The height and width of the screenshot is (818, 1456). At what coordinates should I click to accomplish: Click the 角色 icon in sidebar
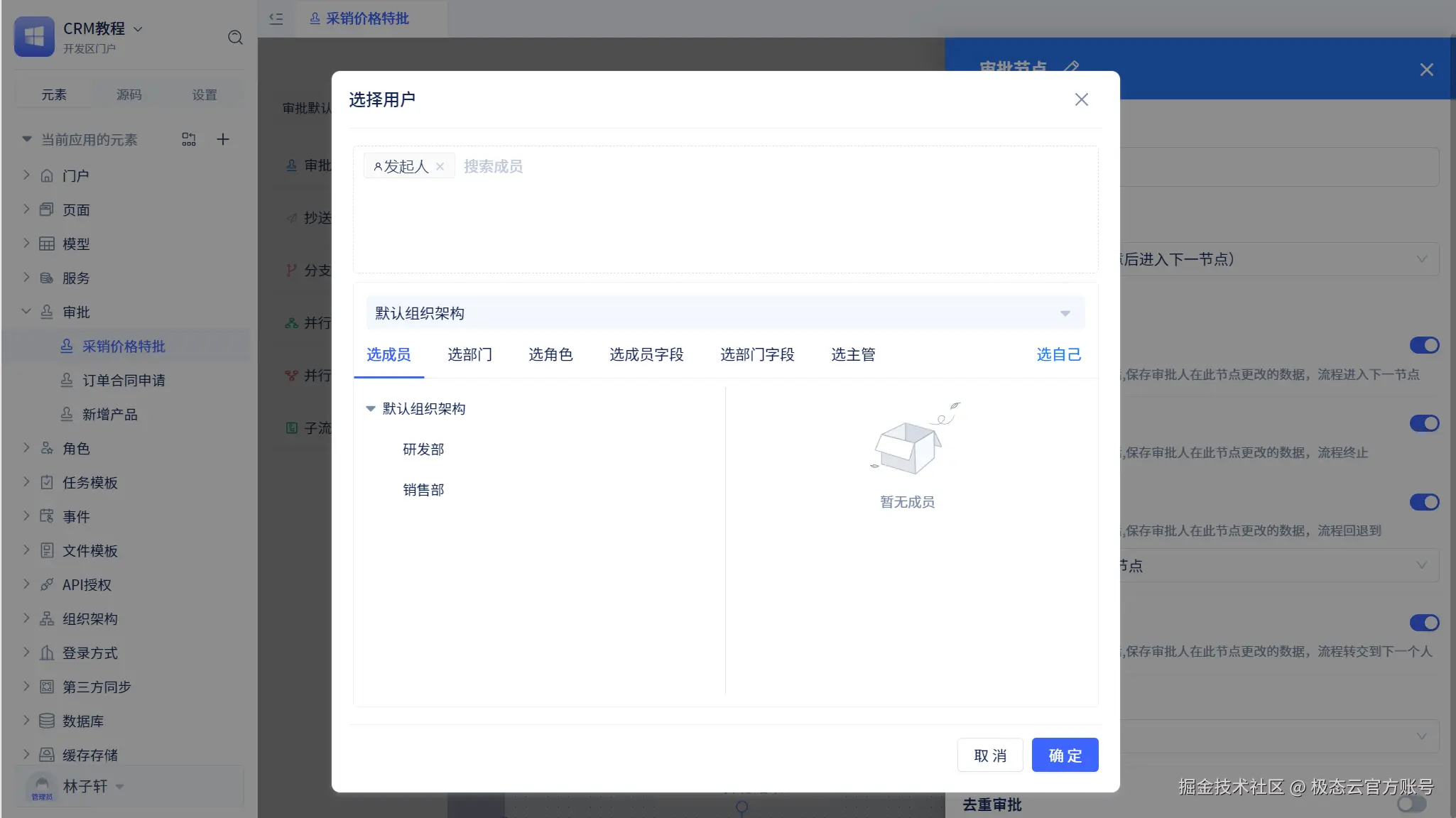(46, 448)
